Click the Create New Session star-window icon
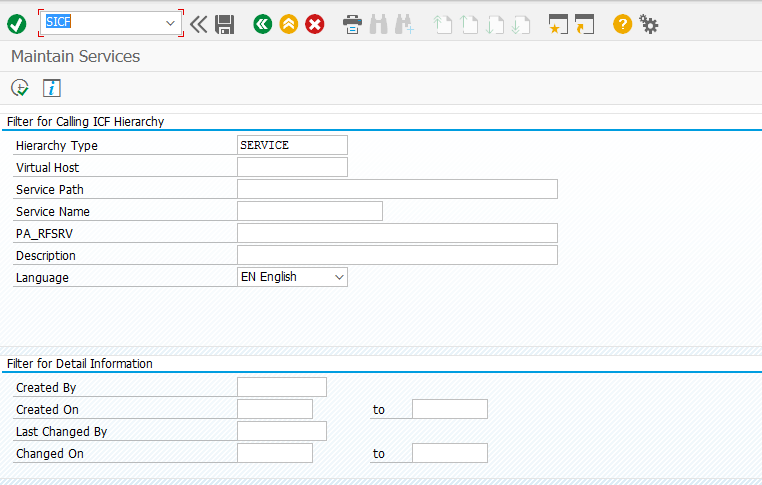The height and width of the screenshot is (485, 762). (558, 24)
